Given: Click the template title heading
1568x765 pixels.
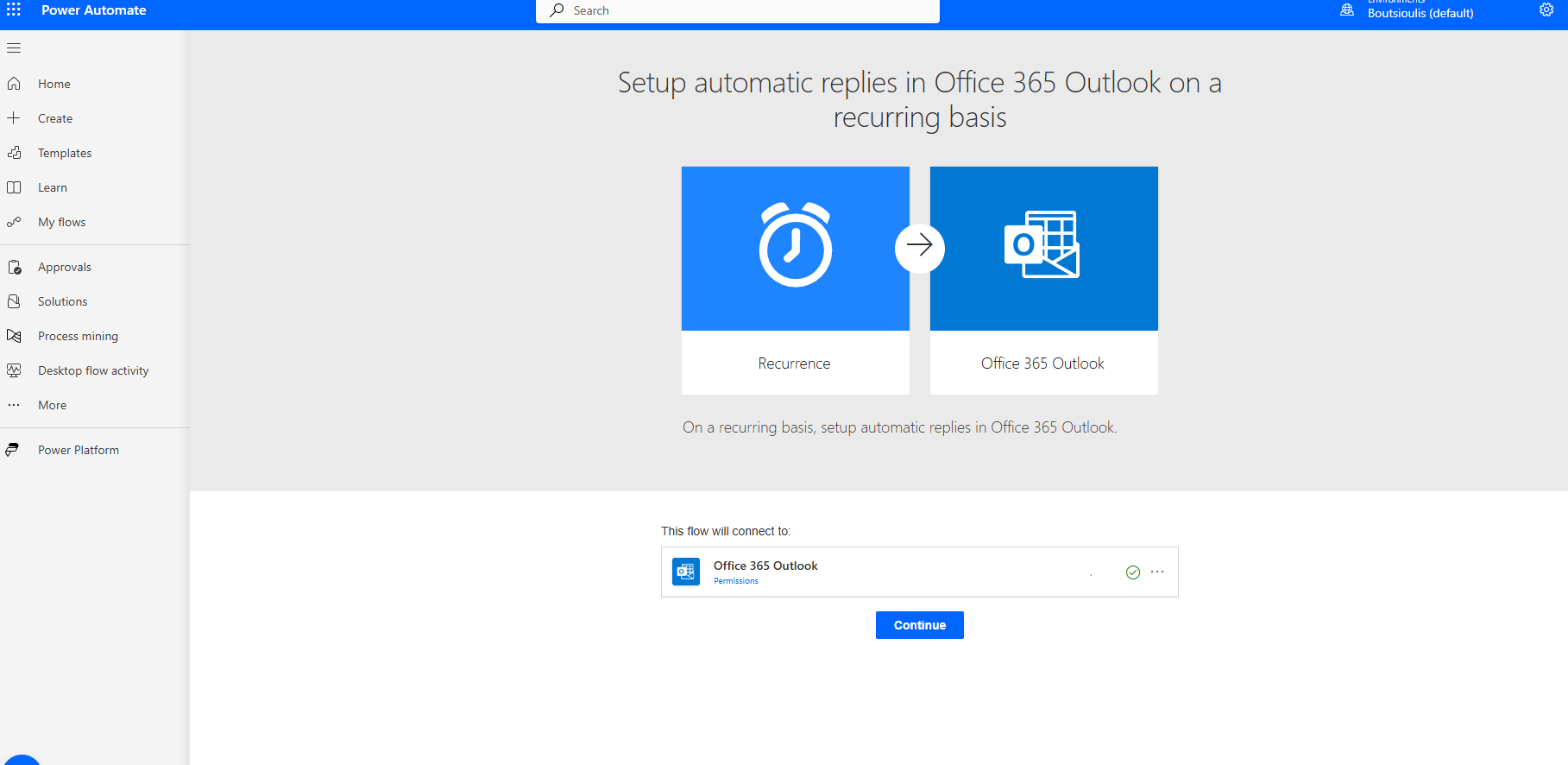Looking at the screenshot, I should (920, 99).
